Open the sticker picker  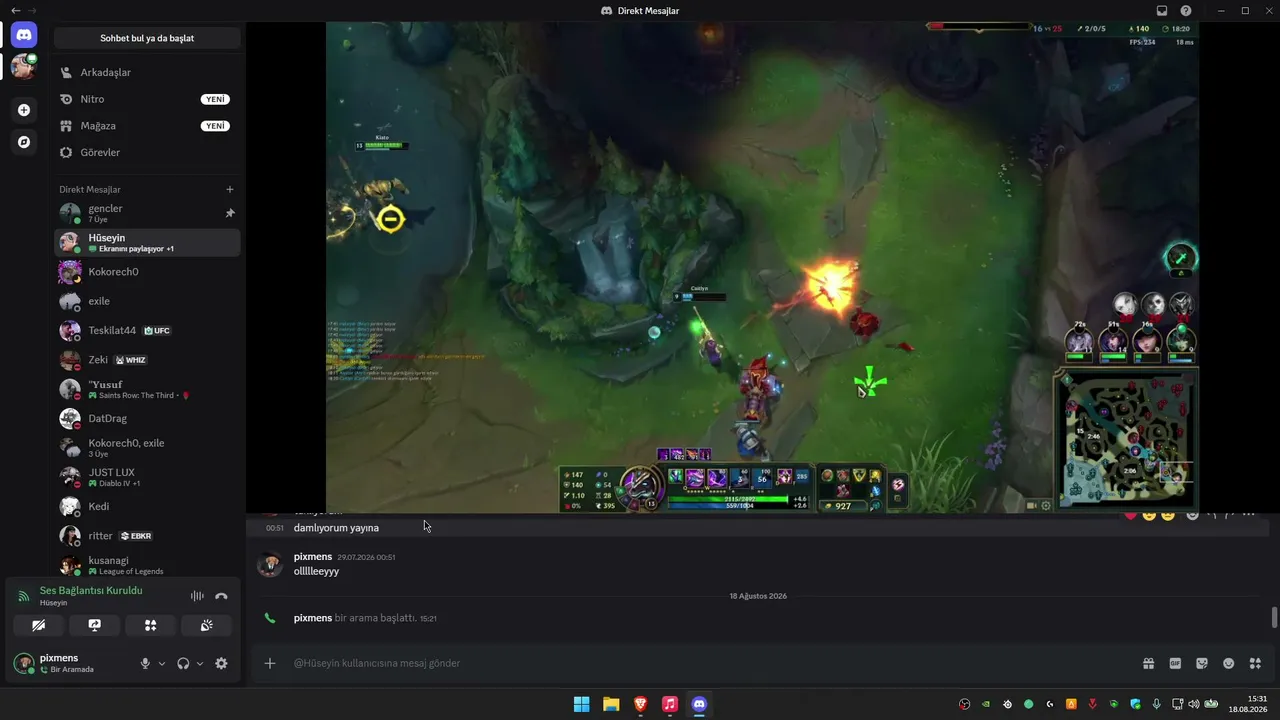coord(1202,663)
